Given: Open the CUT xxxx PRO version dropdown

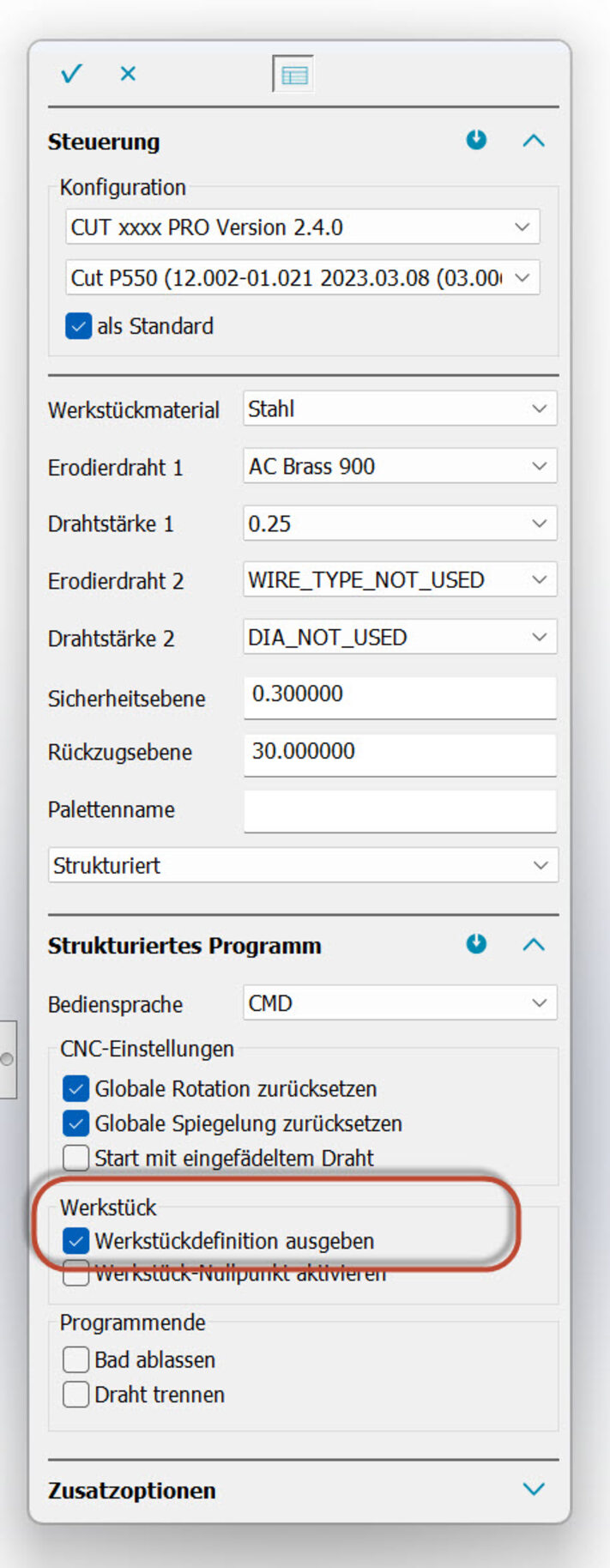Looking at the screenshot, I should [x=302, y=227].
